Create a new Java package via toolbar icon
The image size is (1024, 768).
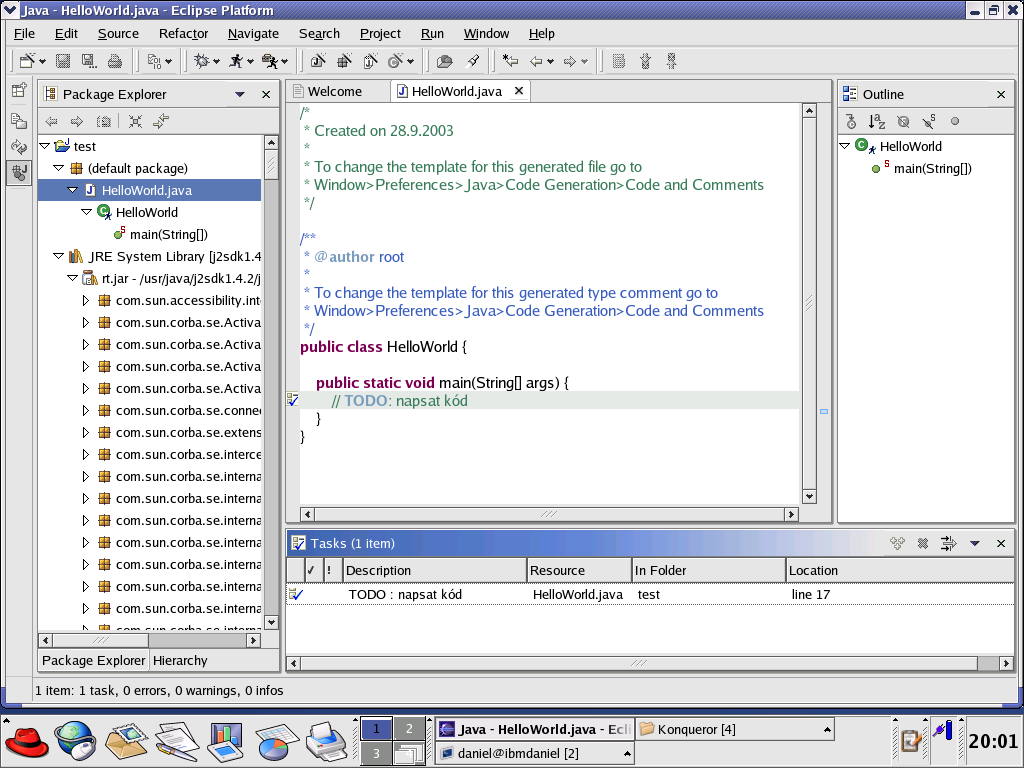tap(344, 61)
